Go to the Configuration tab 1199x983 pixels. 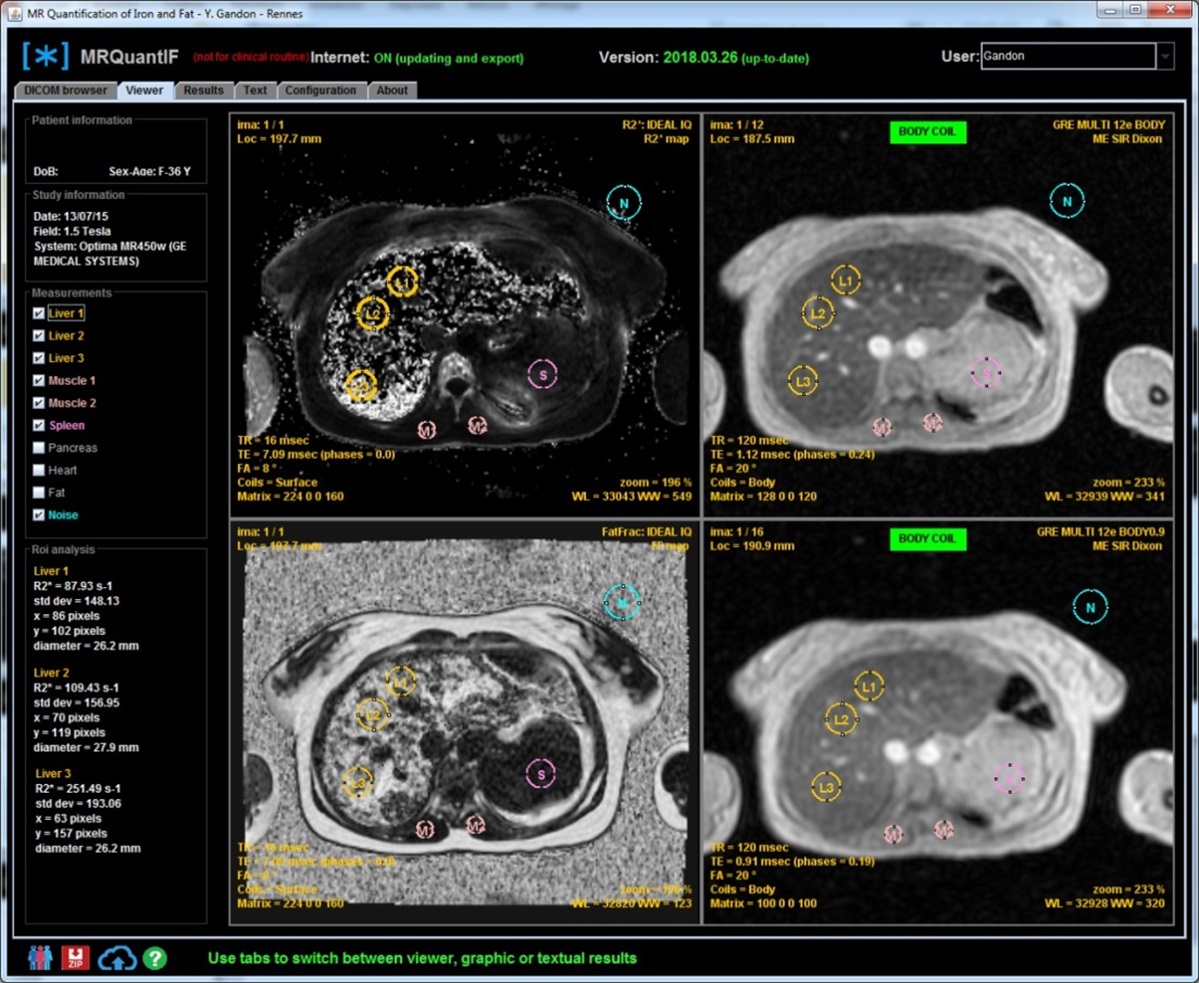(320, 90)
